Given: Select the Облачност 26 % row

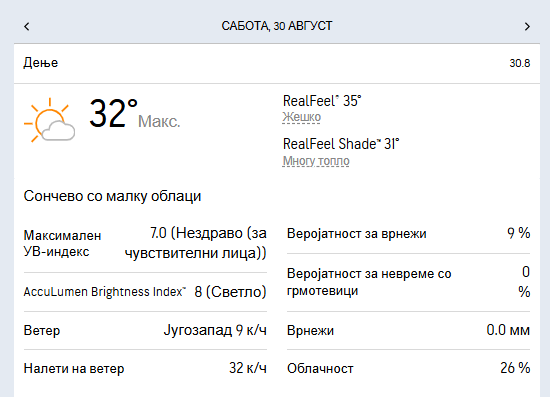Looking at the screenshot, I should (x=408, y=368).
